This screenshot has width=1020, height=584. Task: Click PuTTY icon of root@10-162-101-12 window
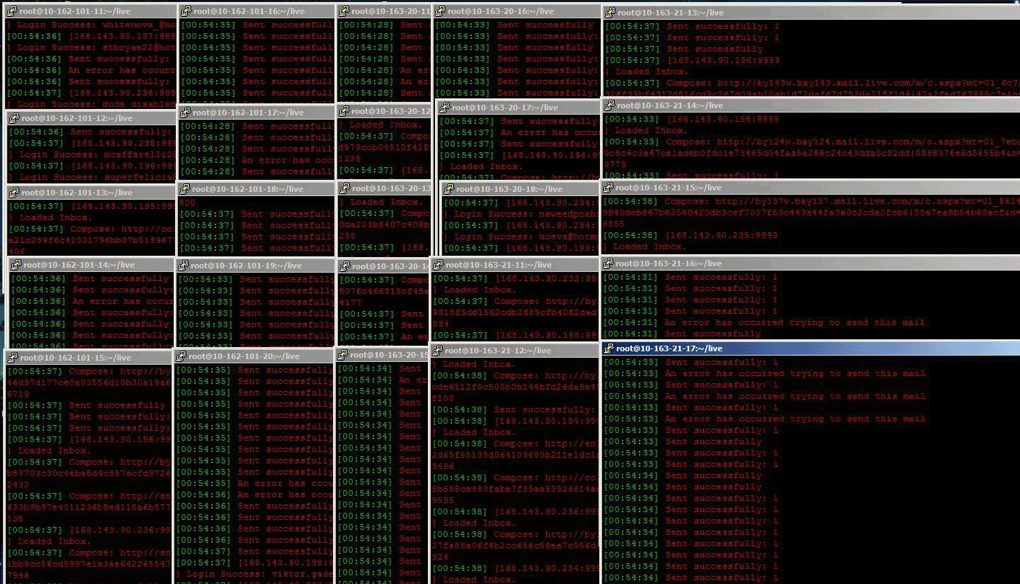(14, 118)
